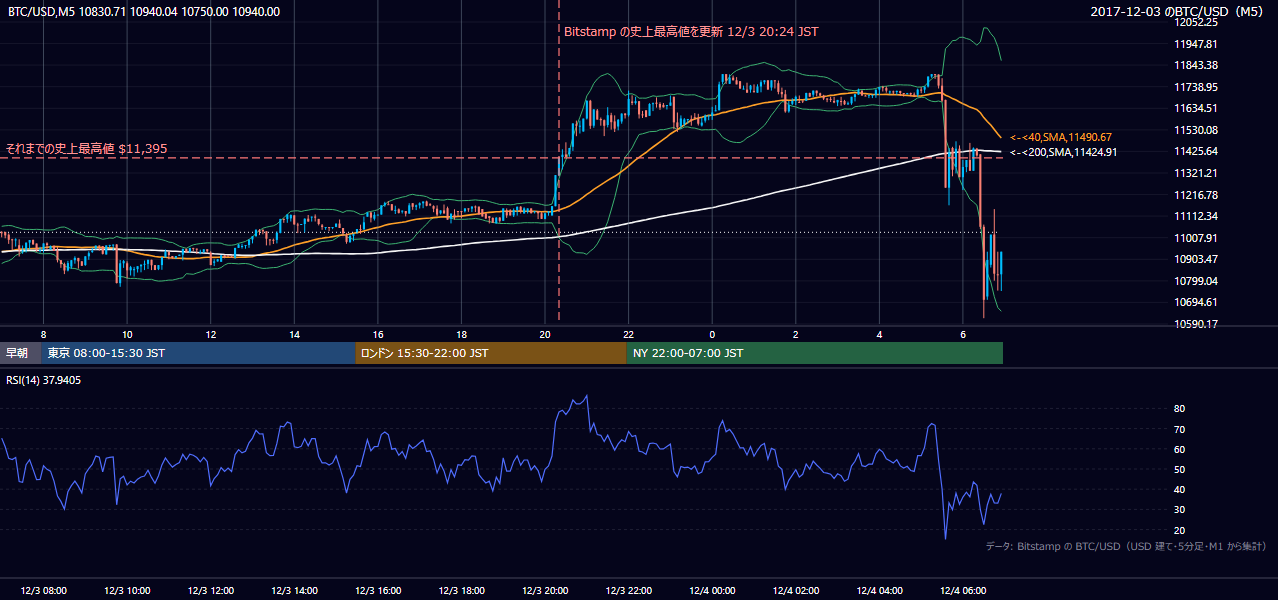This screenshot has width=1278, height=600.
Task: Click the '12/4 06:00' date axis label
Action: [x=963, y=591]
